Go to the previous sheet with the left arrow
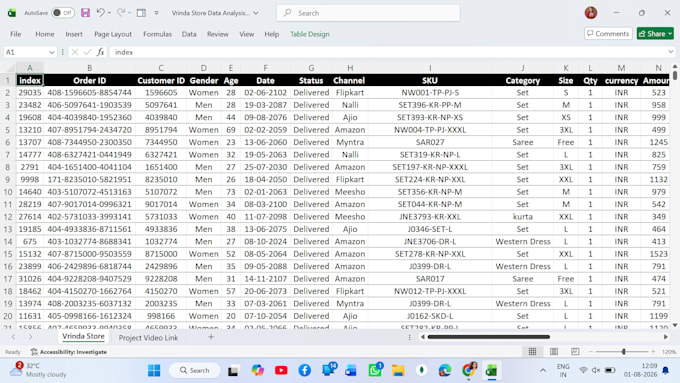 coord(13,337)
